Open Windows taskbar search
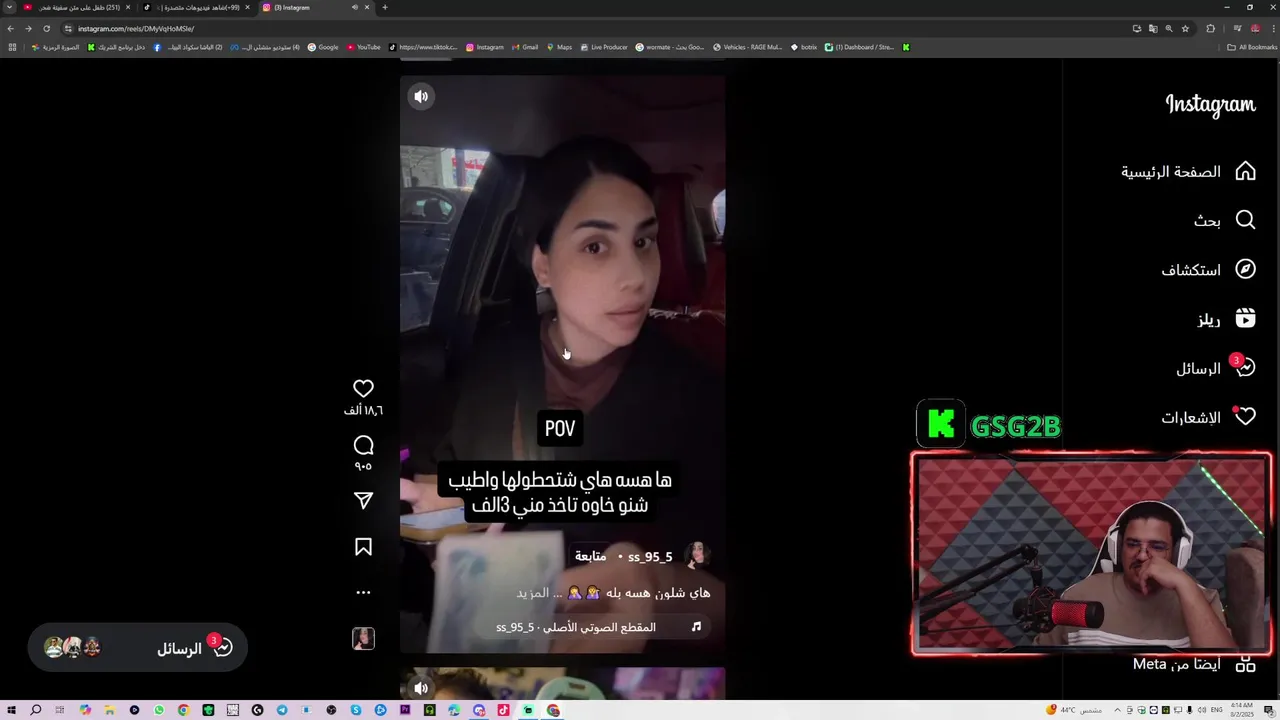Image resolution: width=1280 pixels, height=720 pixels. (x=35, y=710)
